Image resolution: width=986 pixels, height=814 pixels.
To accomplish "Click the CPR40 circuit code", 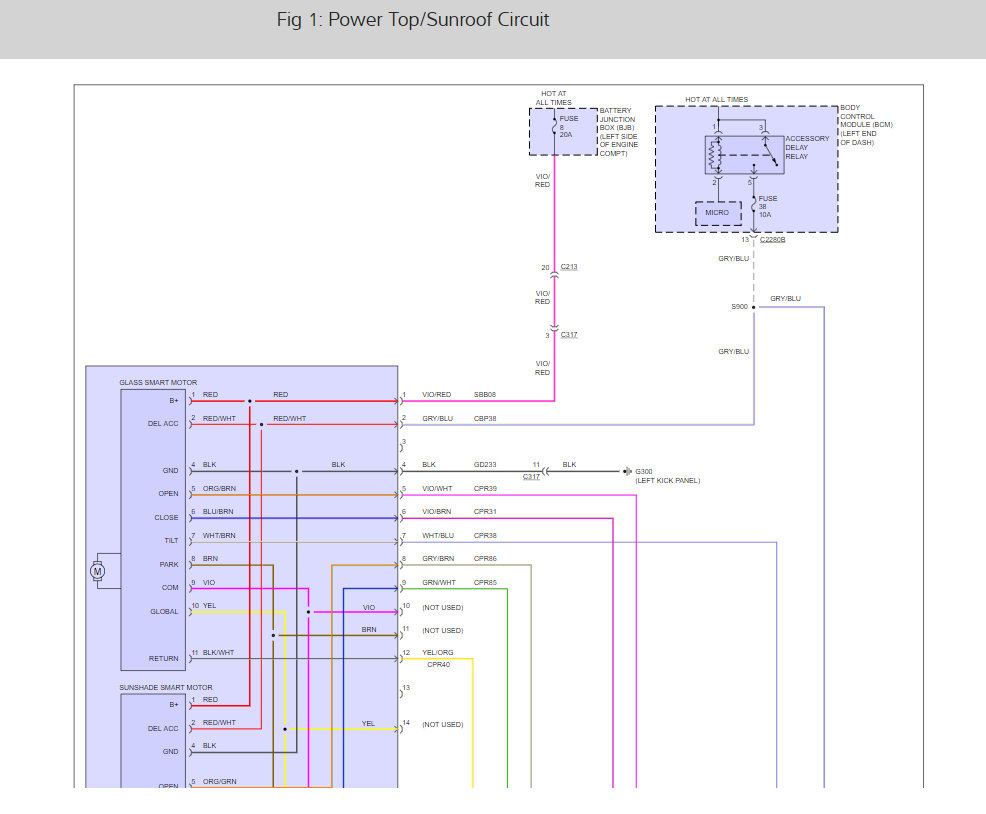I will 438,664.
